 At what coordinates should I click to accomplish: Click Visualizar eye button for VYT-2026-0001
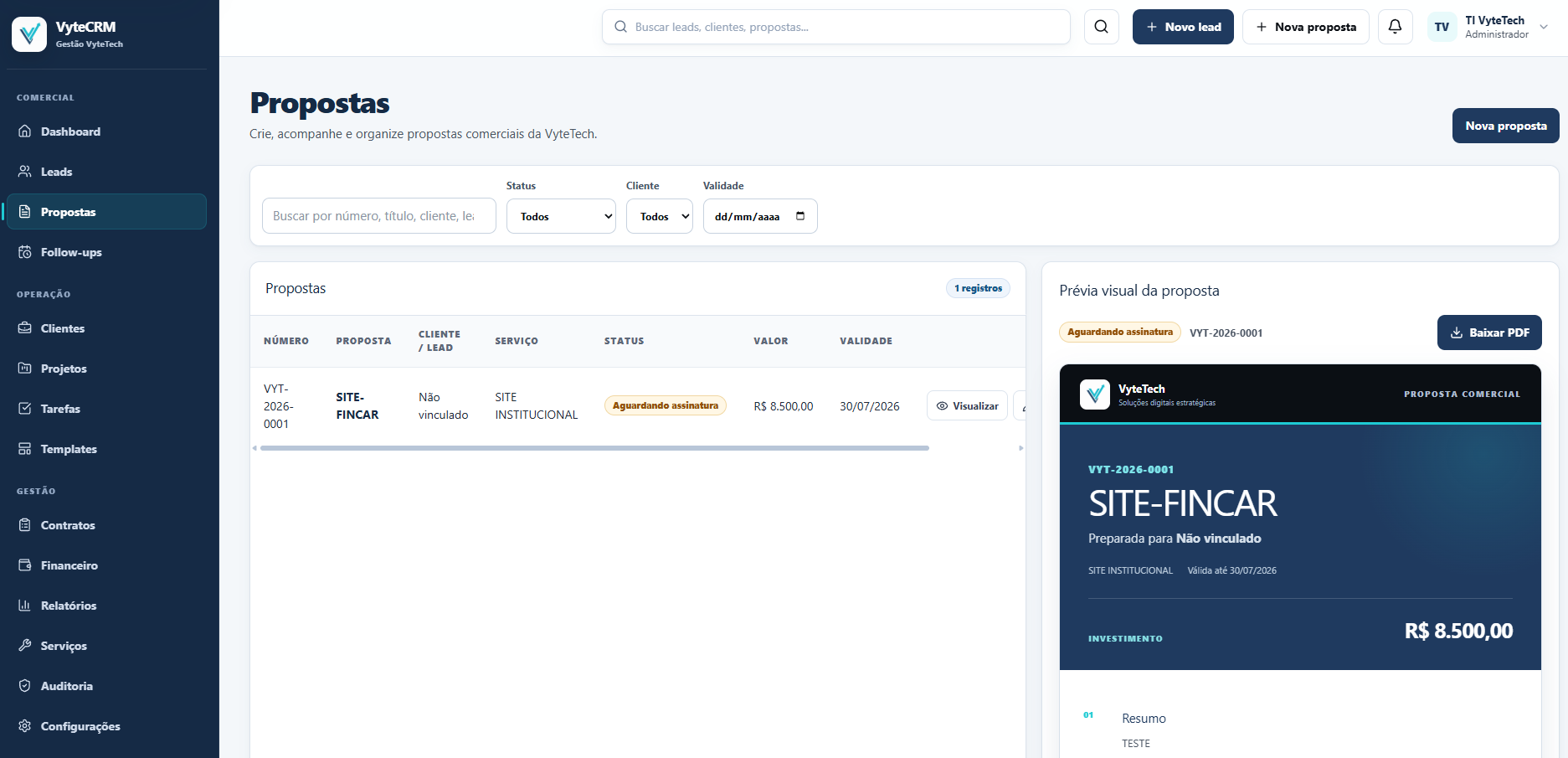[x=967, y=405]
